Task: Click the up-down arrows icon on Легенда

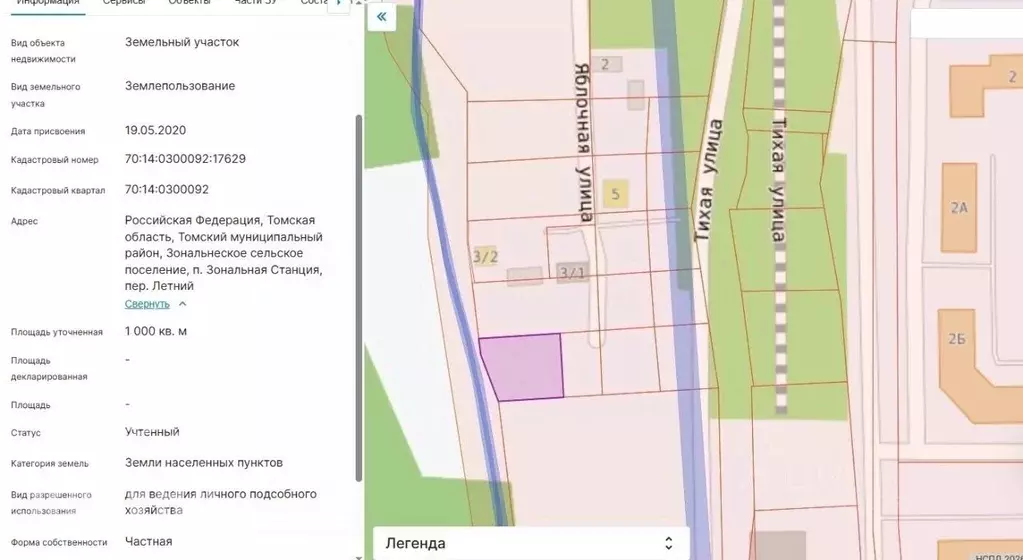Action: point(669,543)
